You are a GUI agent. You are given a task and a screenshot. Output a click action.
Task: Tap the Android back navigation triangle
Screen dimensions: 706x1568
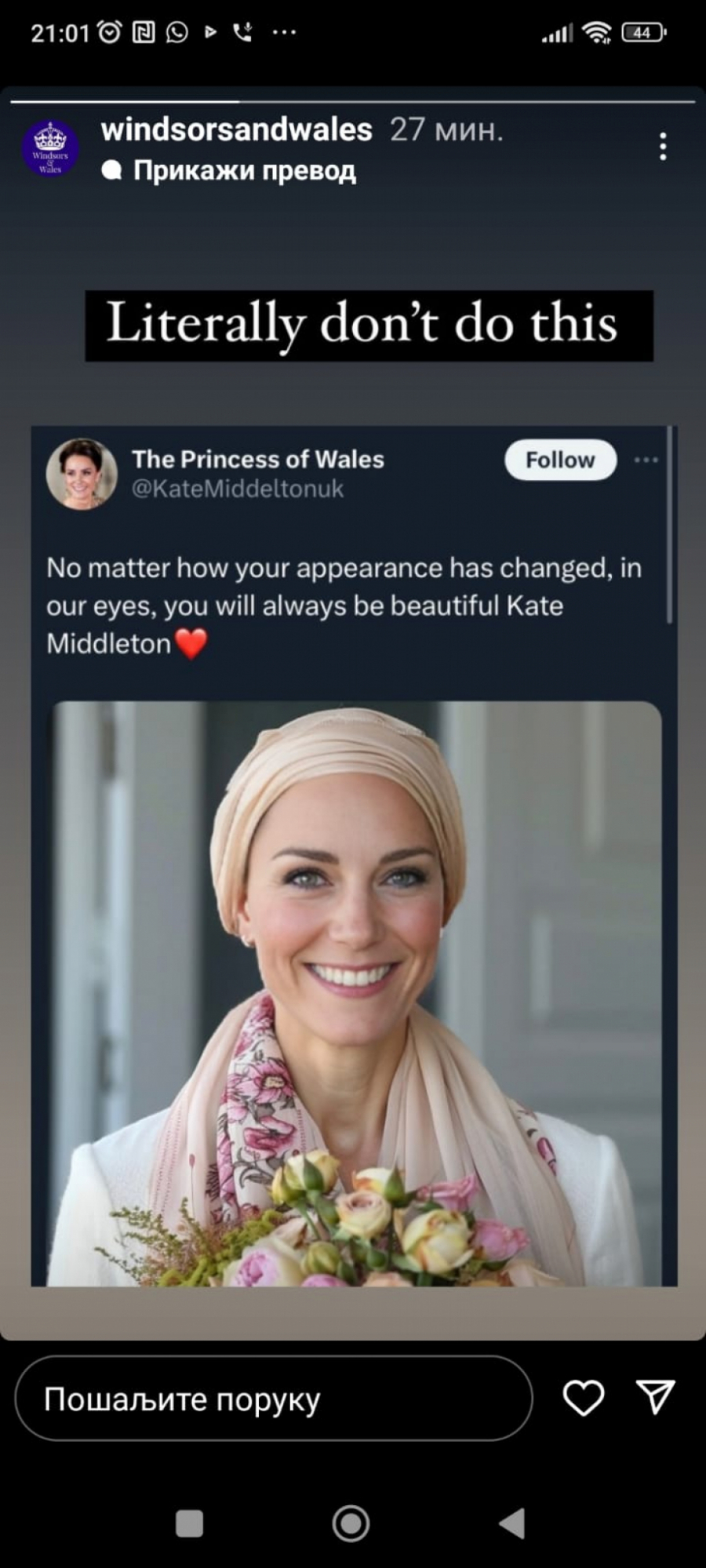(512, 1523)
